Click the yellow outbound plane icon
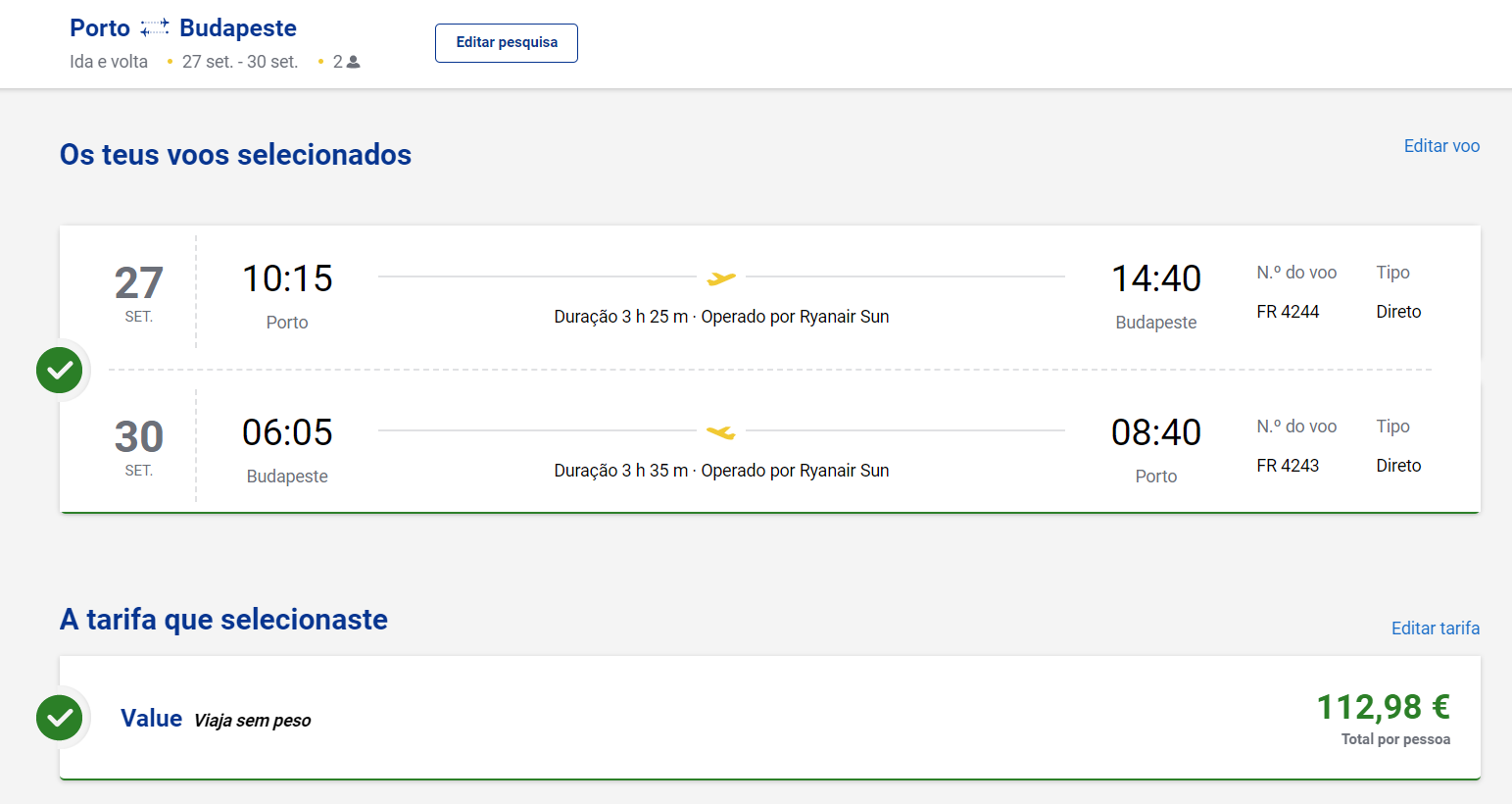 pos(721,279)
